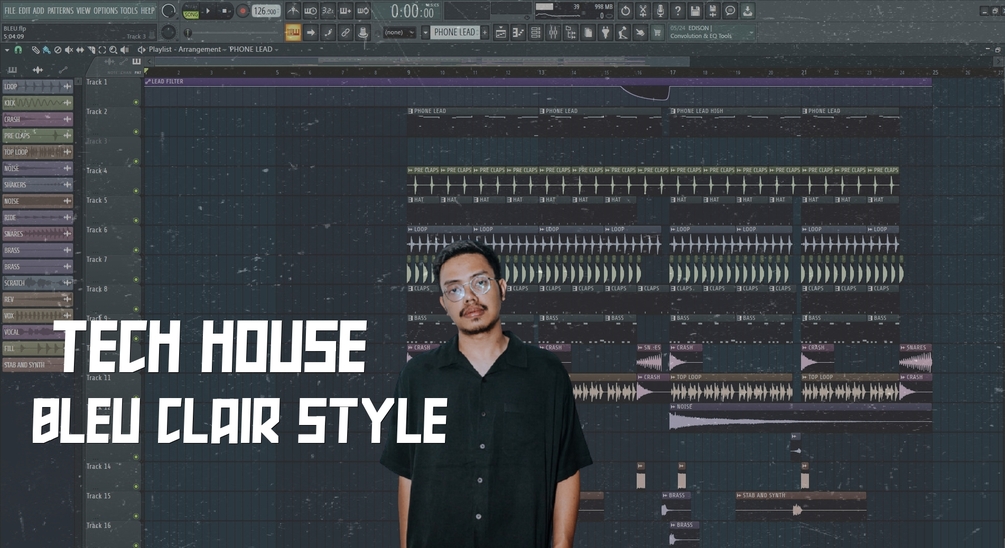The image size is (1005, 548).
Task: Open the FILE menu
Action: (10, 11)
